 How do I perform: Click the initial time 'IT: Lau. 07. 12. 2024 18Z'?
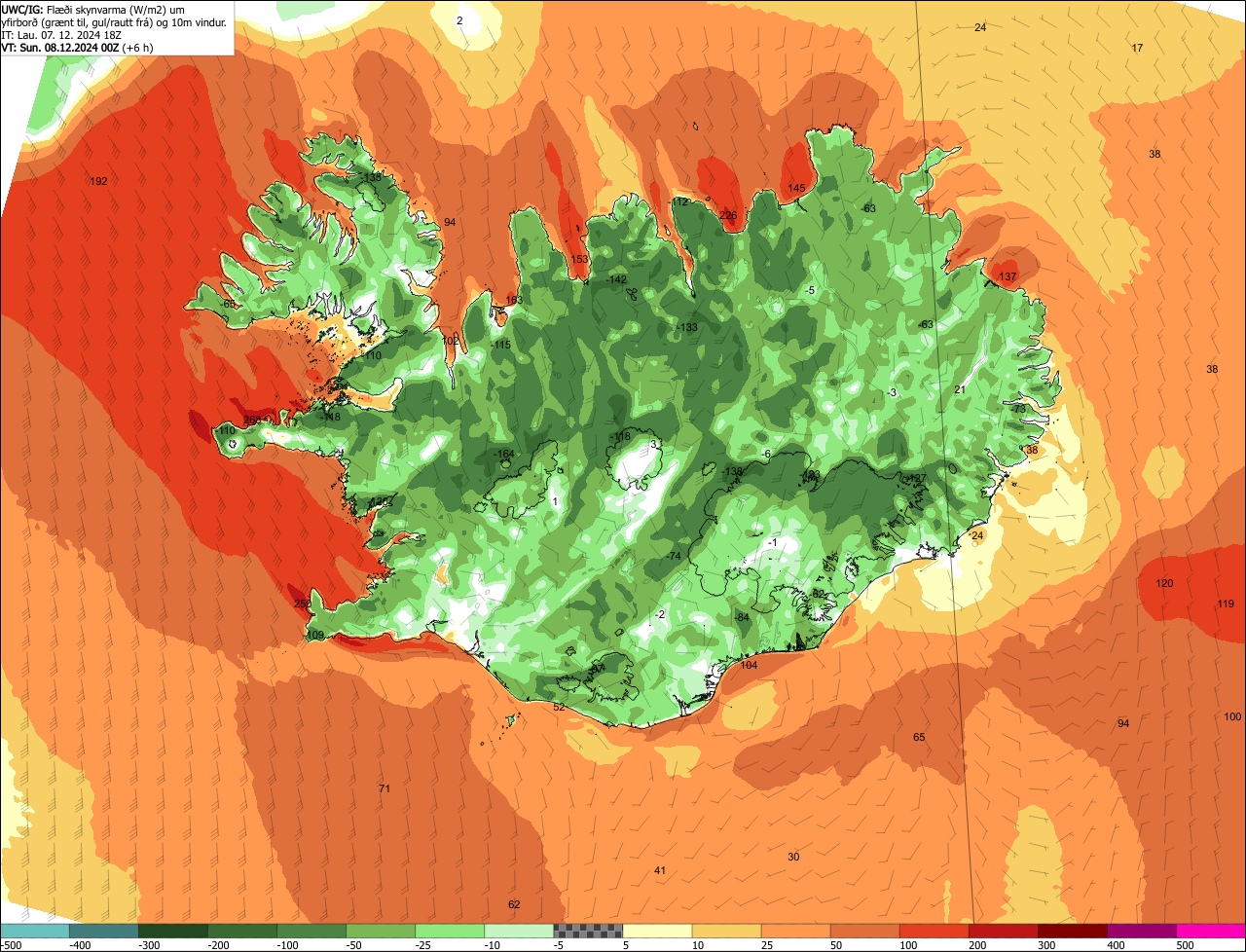[x=61, y=34]
